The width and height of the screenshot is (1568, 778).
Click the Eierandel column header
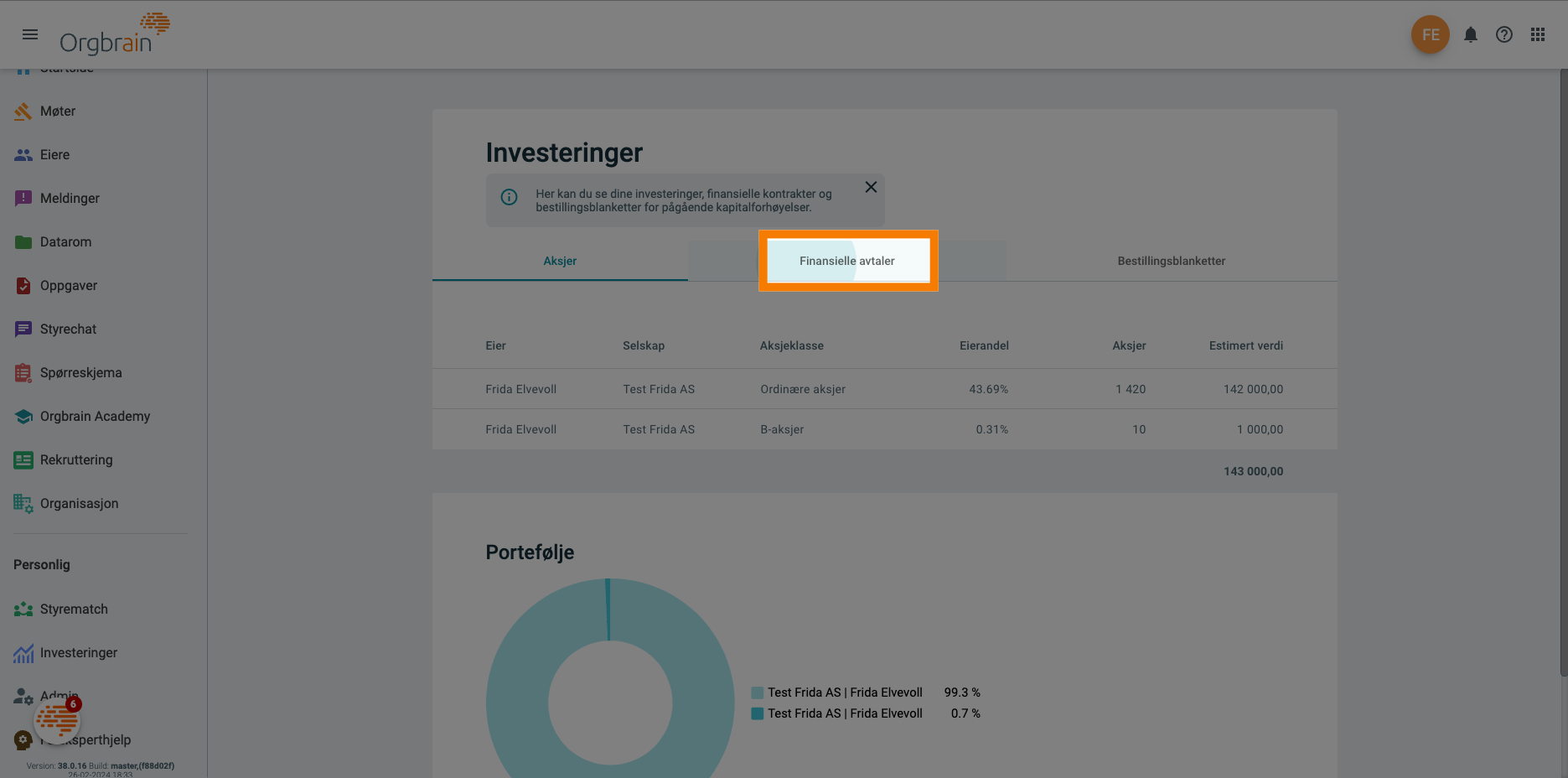click(x=984, y=345)
